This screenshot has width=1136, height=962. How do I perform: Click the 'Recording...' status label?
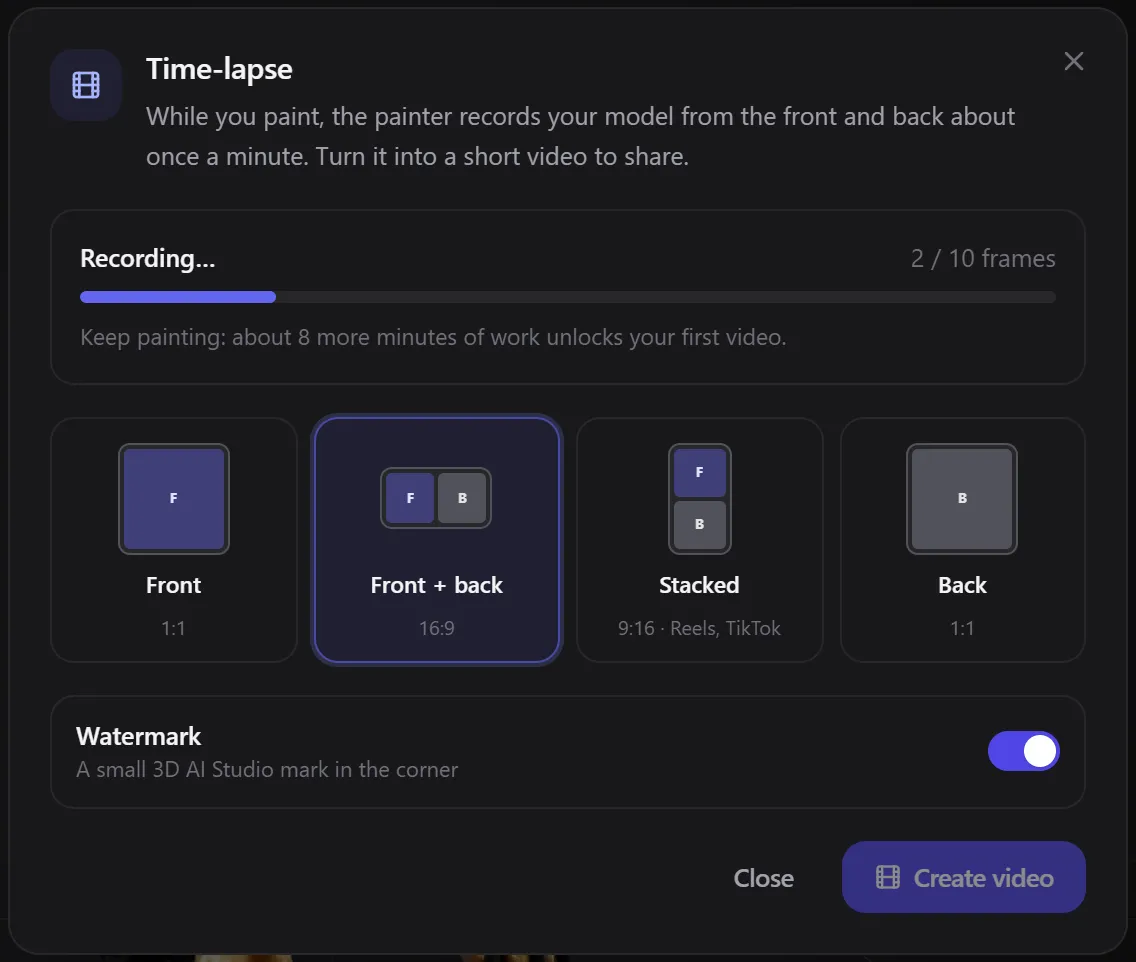click(148, 259)
